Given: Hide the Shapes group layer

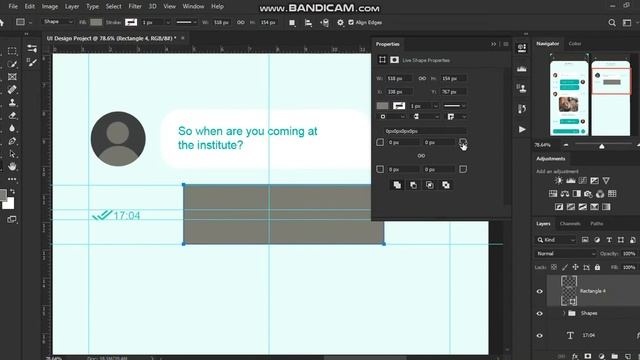Looking at the screenshot, I should coord(540,313).
